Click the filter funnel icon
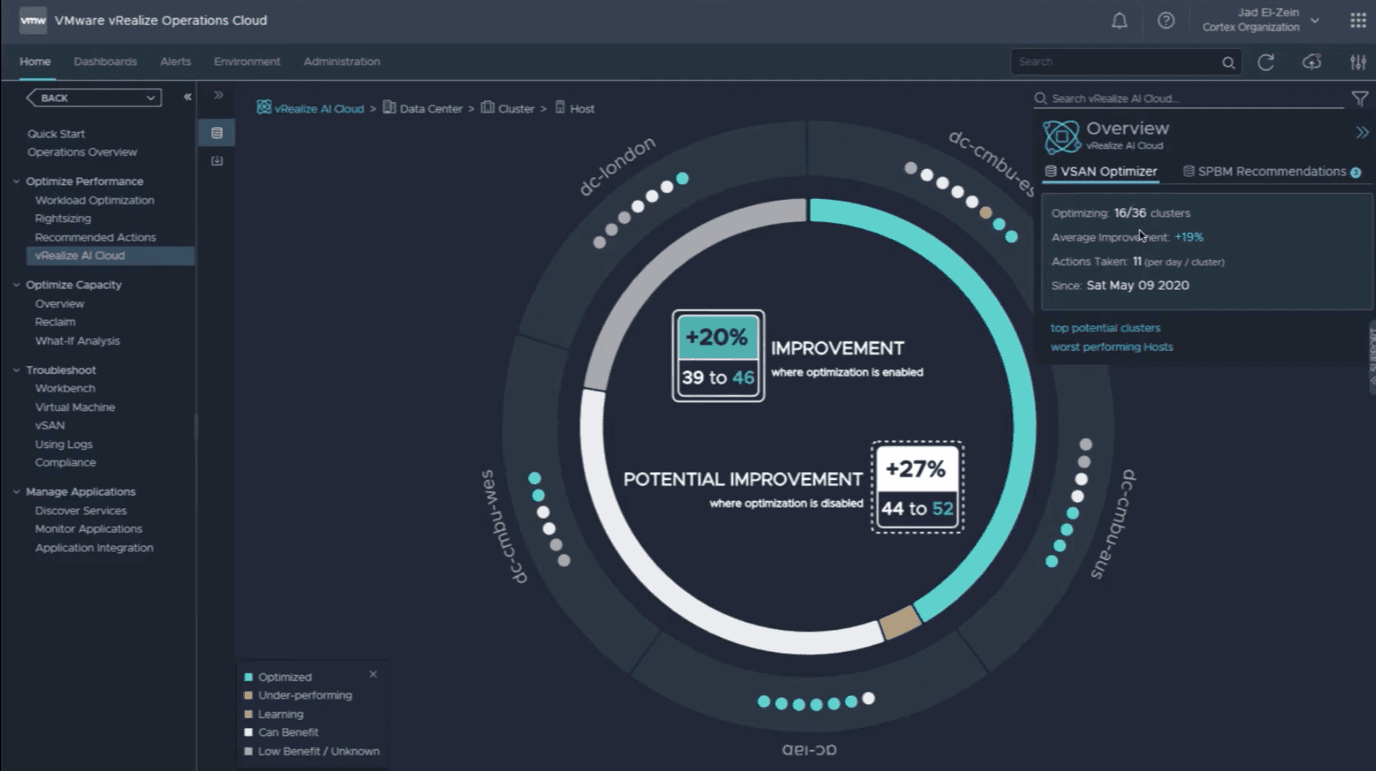1376x771 pixels. (1360, 98)
